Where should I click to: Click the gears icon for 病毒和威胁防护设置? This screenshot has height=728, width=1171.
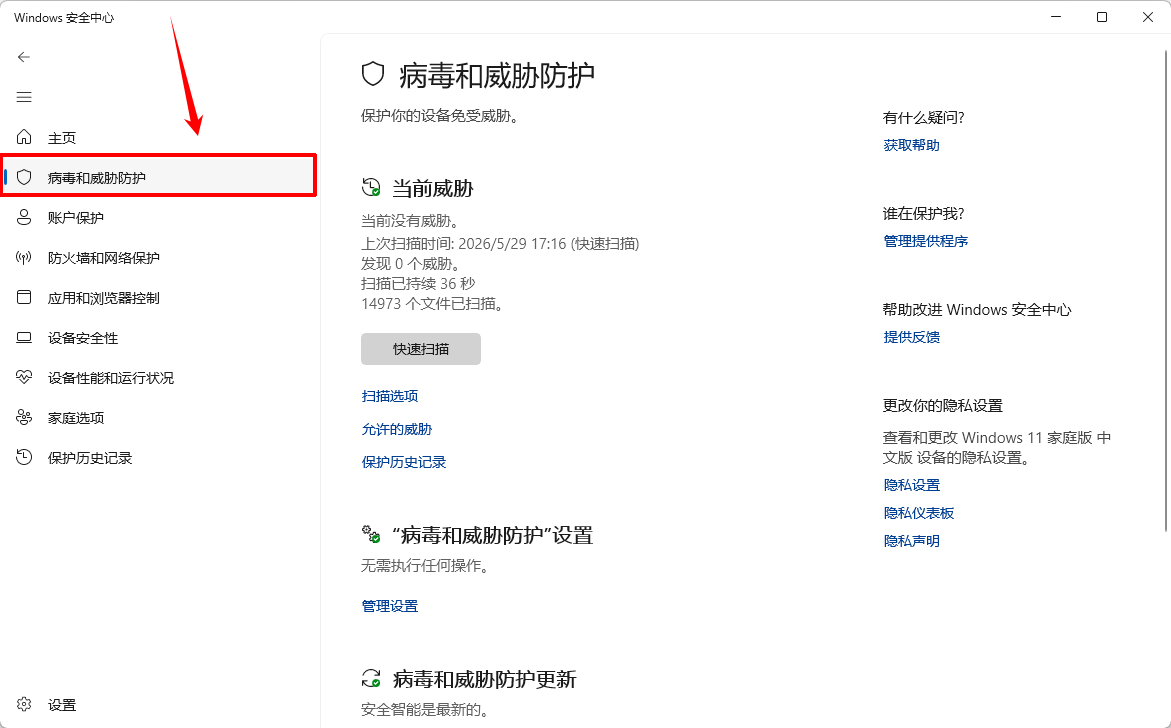(x=371, y=535)
